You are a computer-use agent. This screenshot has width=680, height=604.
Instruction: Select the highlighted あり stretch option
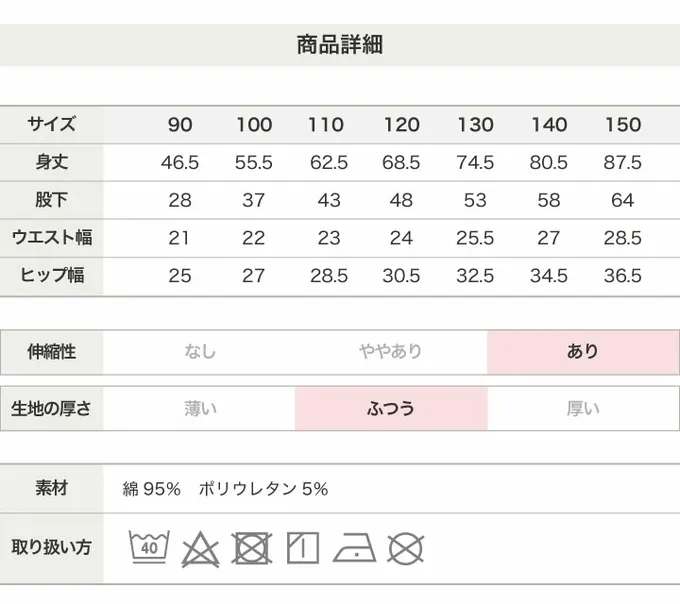[x=583, y=351]
